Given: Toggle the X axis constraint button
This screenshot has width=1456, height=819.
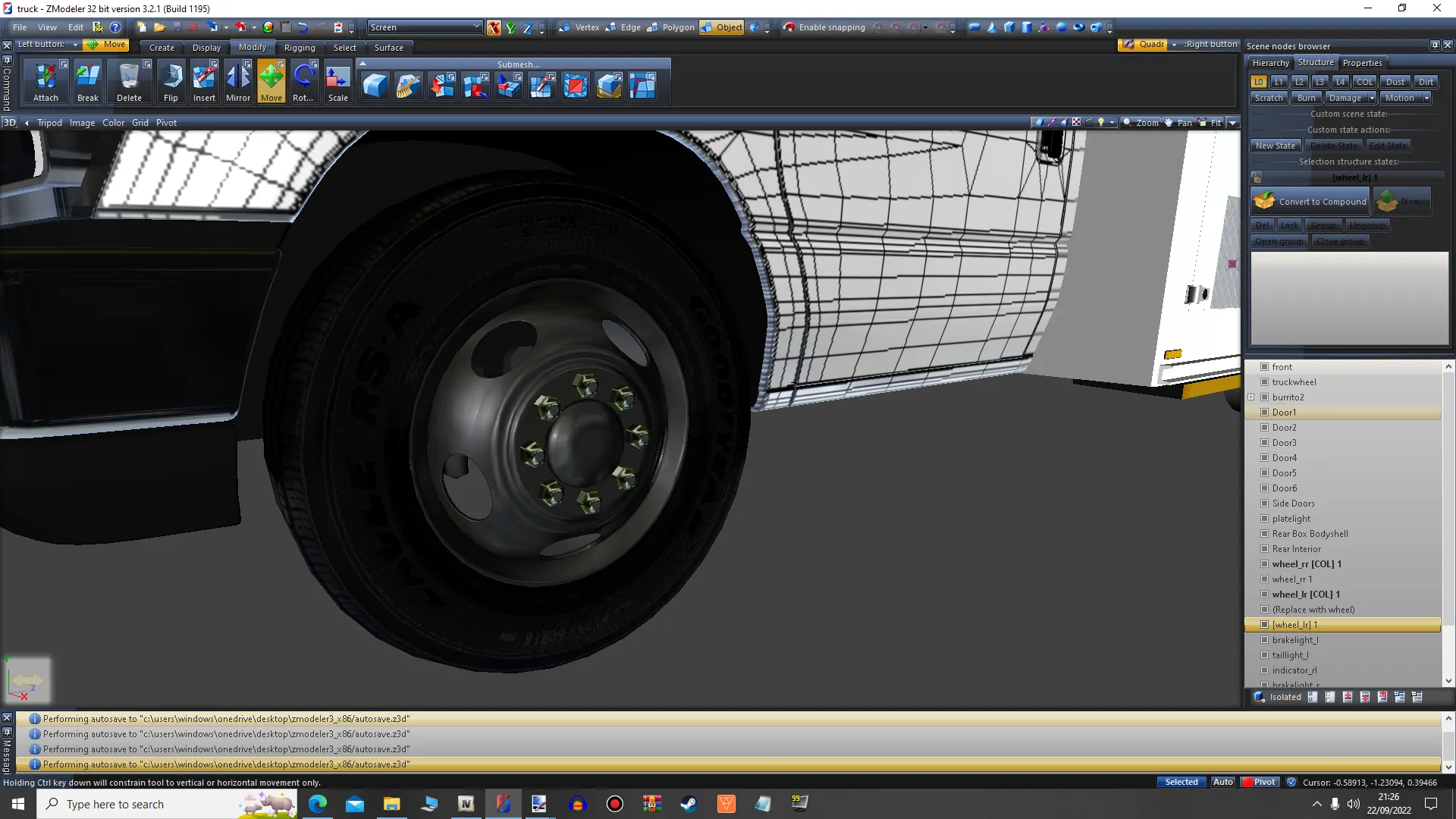Looking at the screenshot, I should [x=494, y=27].
